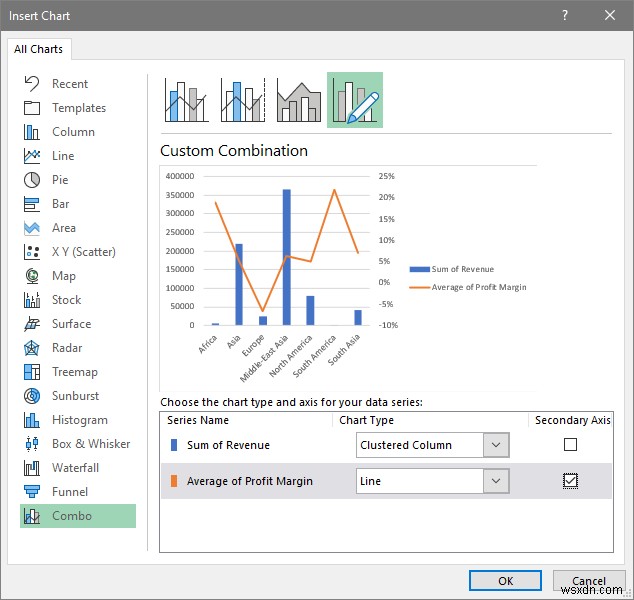This screenshot has width=634, height=600.
Task: Select the Treemap chart icon
Action: click(x=32, y=372)
